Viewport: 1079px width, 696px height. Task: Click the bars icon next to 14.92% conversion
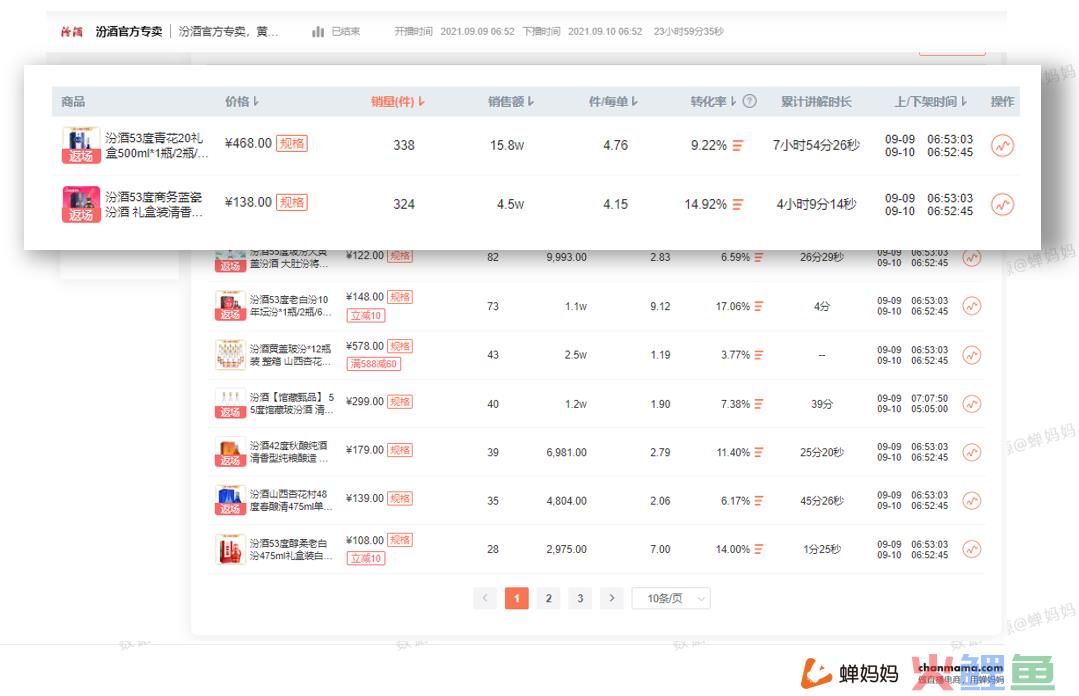click(x=738, y=204)
